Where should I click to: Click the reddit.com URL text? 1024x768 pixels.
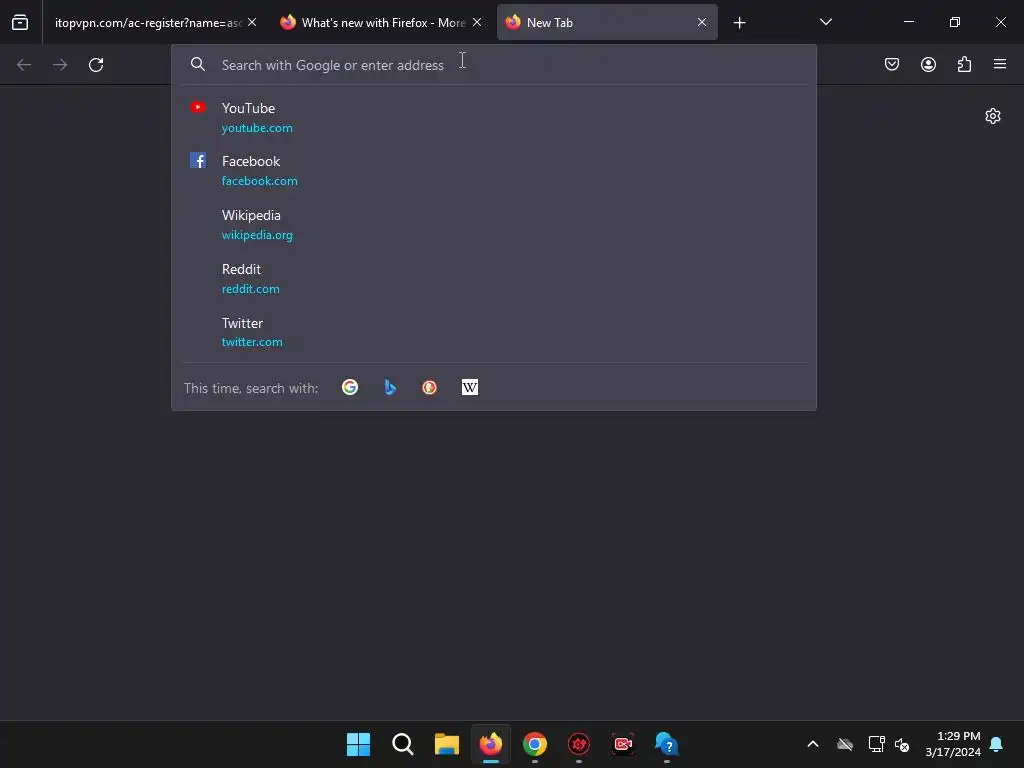[250, 289]
